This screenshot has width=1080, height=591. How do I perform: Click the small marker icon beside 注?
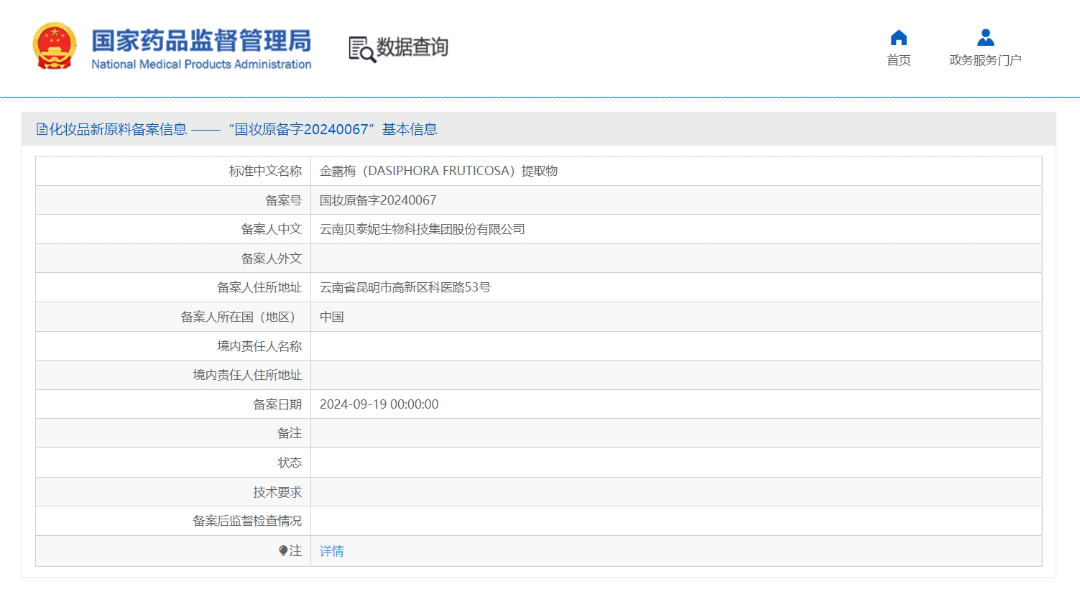tap(283, 551)
